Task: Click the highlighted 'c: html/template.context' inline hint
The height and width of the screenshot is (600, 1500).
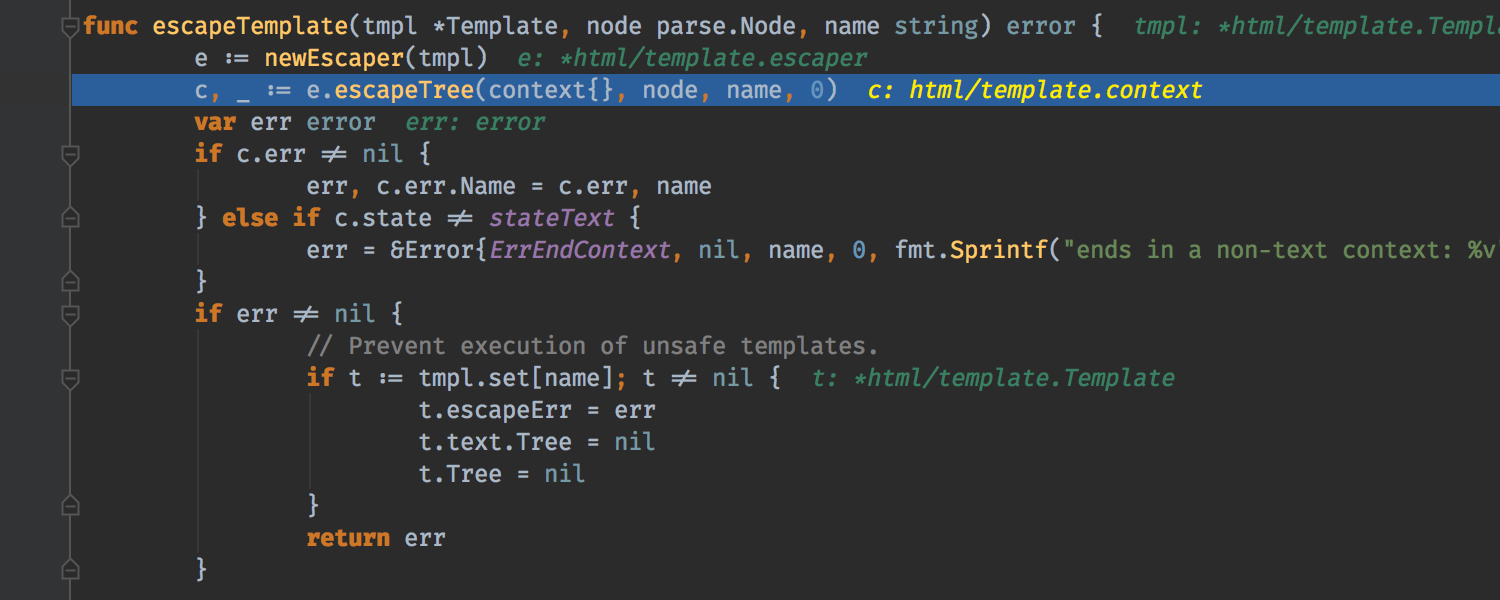Action: (x=1035, y=91)
